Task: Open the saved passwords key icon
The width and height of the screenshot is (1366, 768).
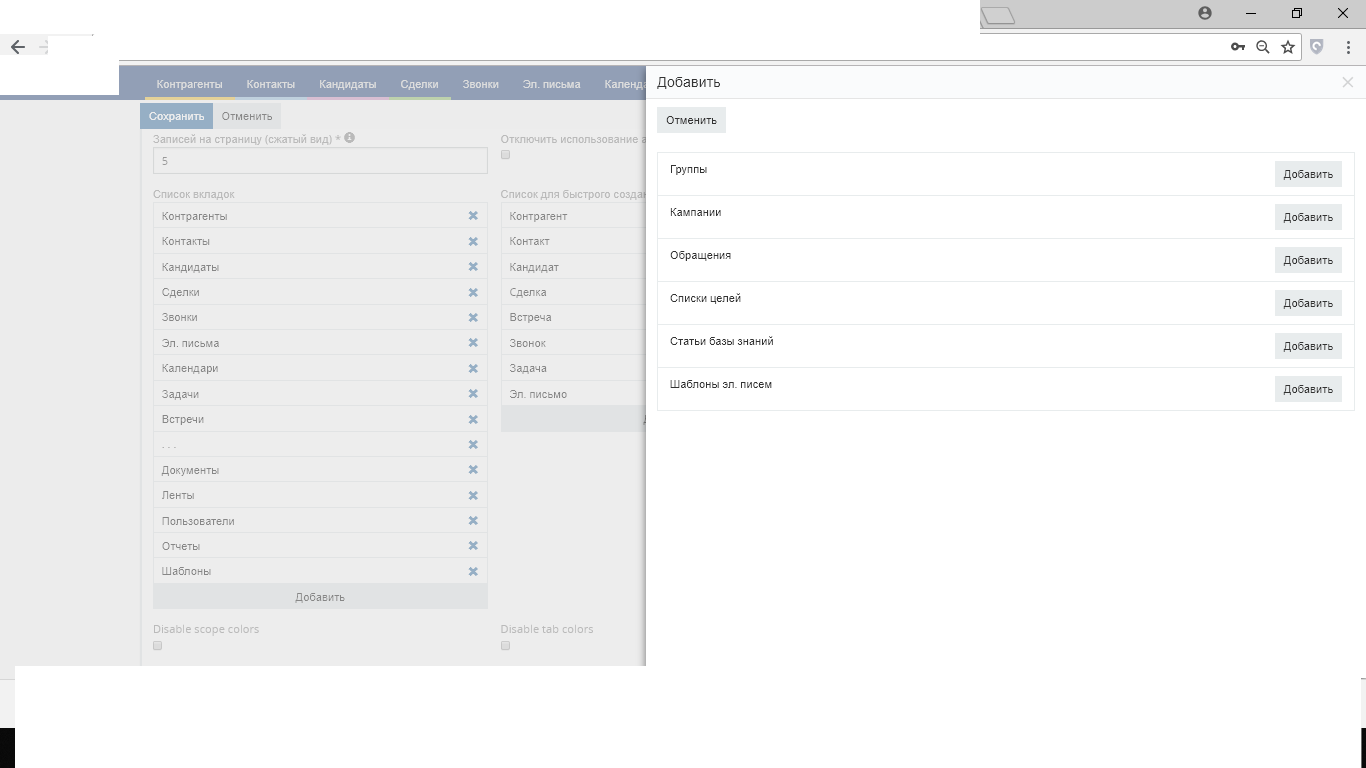Action: [x=1237, y=47]
